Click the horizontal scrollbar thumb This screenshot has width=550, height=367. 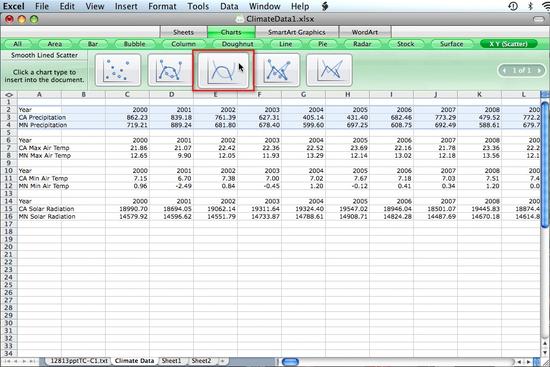pos(290,362)
